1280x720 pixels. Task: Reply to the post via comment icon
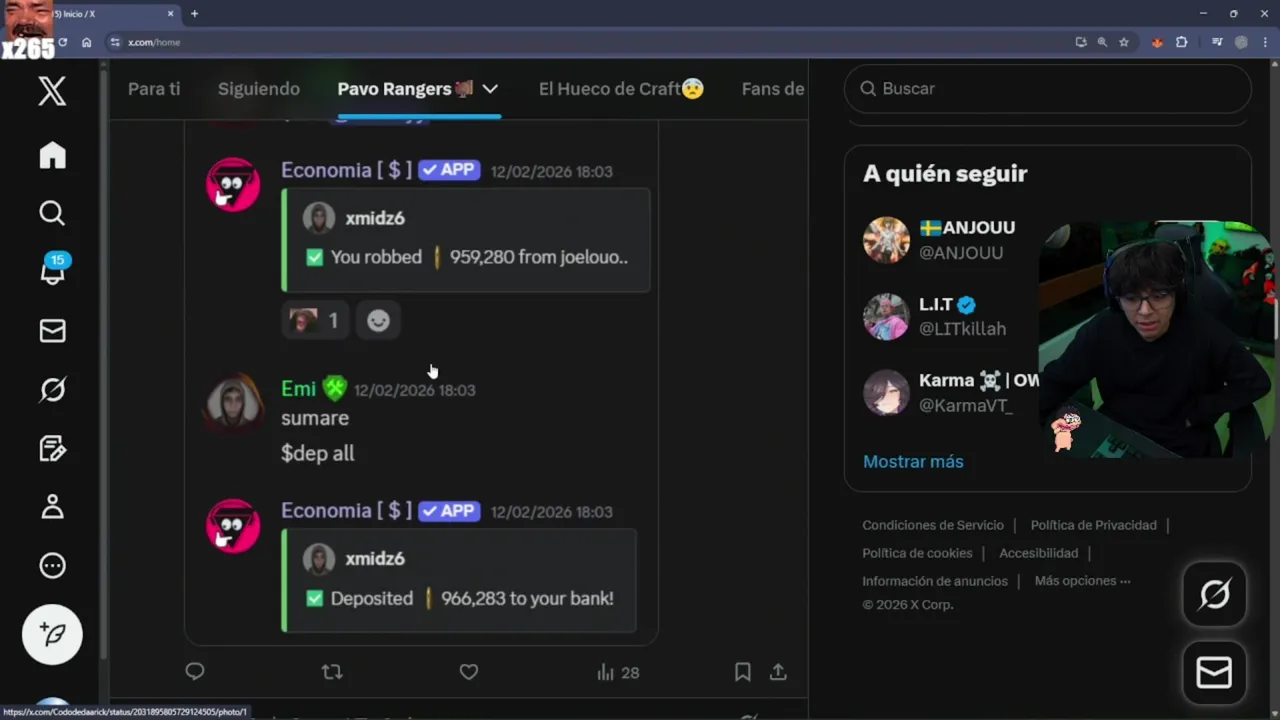click(195, 672)
